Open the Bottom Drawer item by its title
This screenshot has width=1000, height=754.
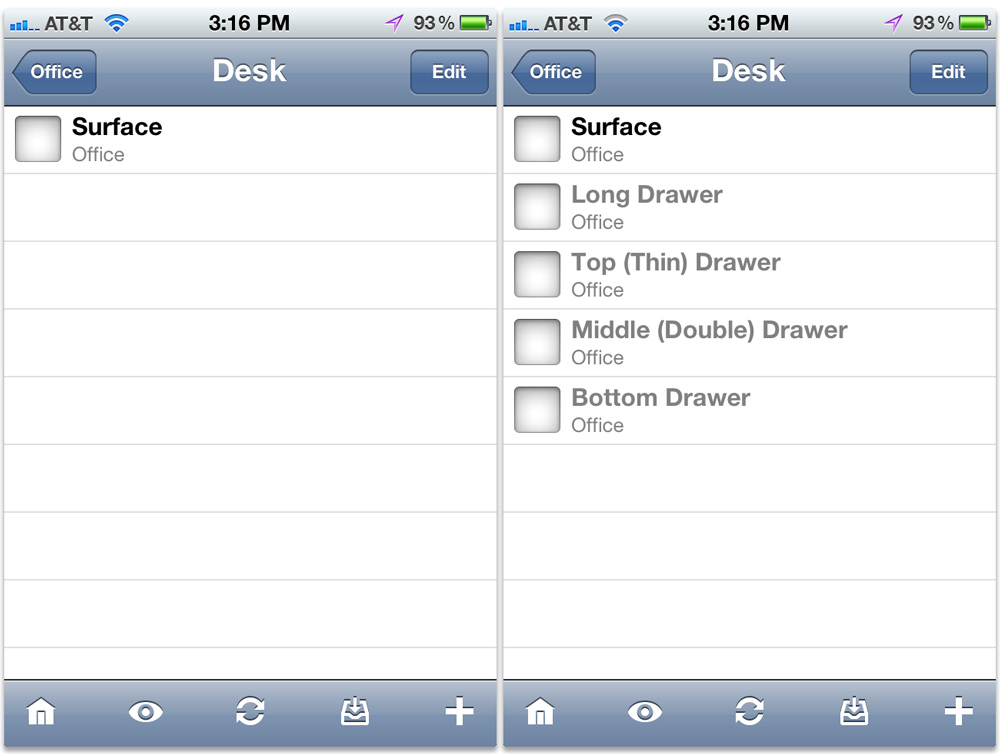point(661,398)
